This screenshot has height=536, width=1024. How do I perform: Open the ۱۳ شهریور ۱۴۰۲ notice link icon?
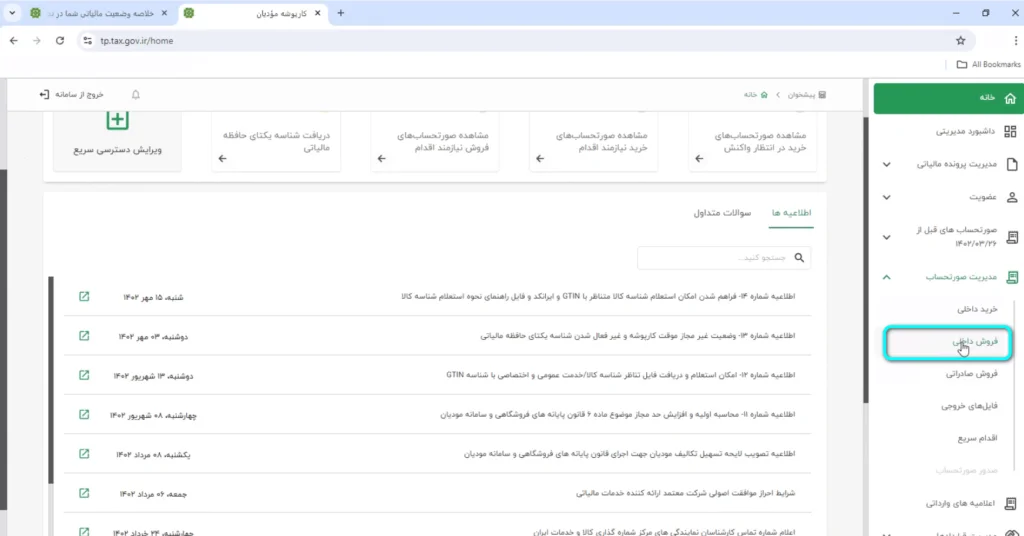(x=84, y=375)
